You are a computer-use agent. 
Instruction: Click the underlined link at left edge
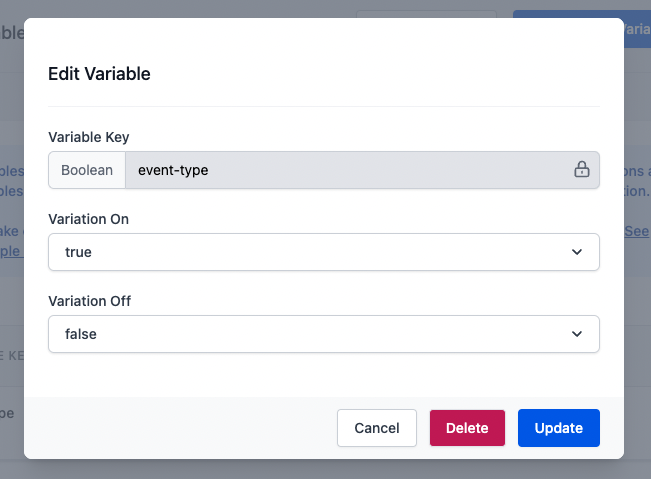tap(11, 250)
